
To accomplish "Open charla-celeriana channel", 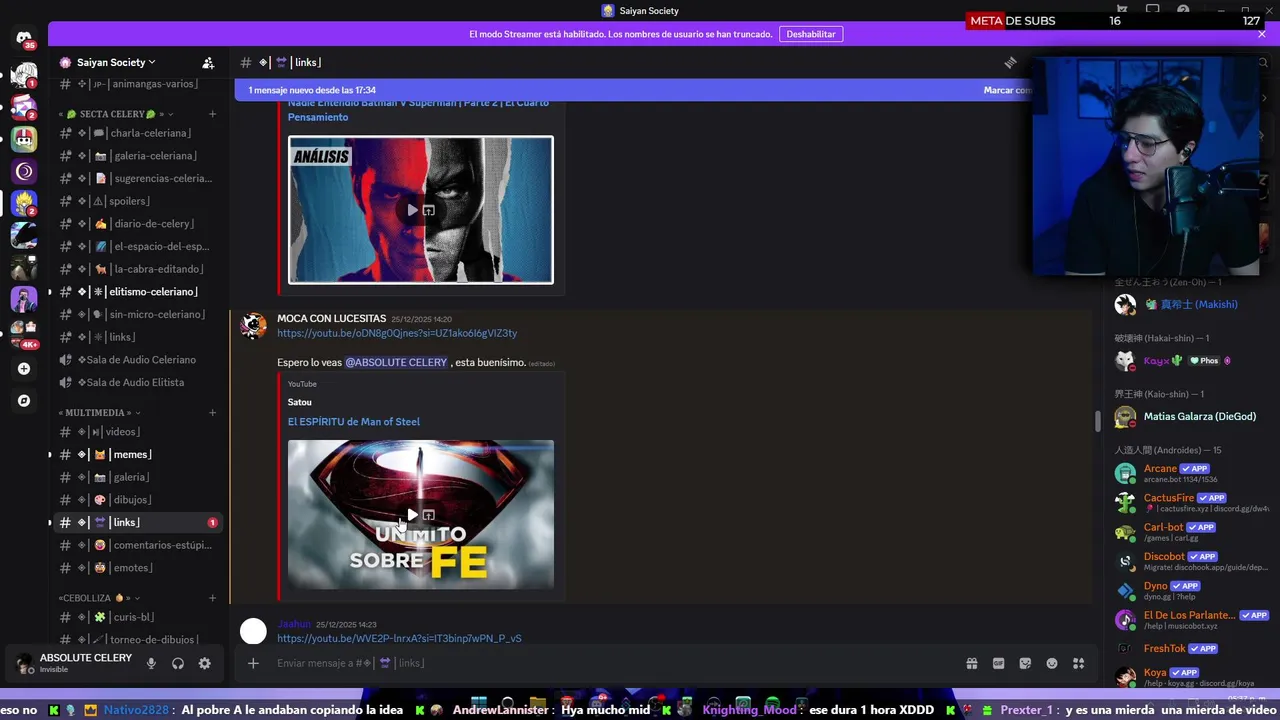I will tap(136, 133).
